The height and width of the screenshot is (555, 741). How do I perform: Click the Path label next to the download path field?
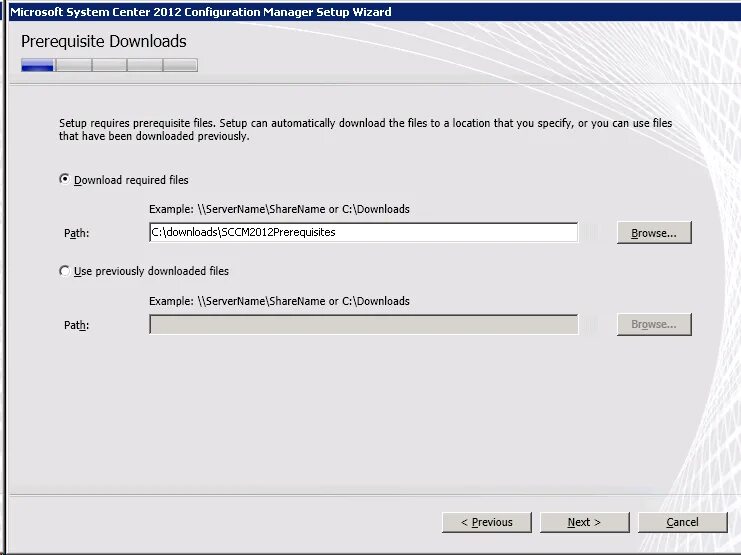click(x=77, y=233)
